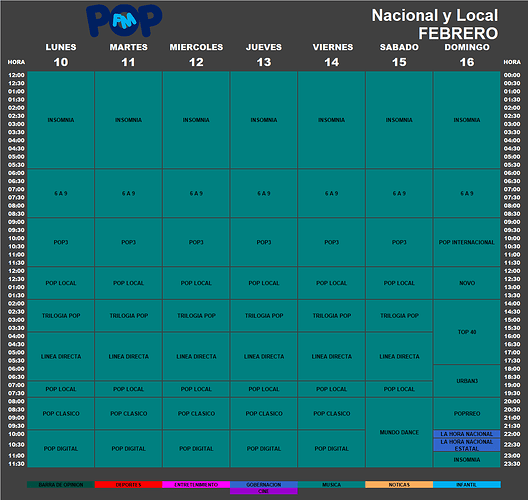Select the 00:00 time label on right
The width and height of the screenshot is (528, 500).
tap(512, 75)
